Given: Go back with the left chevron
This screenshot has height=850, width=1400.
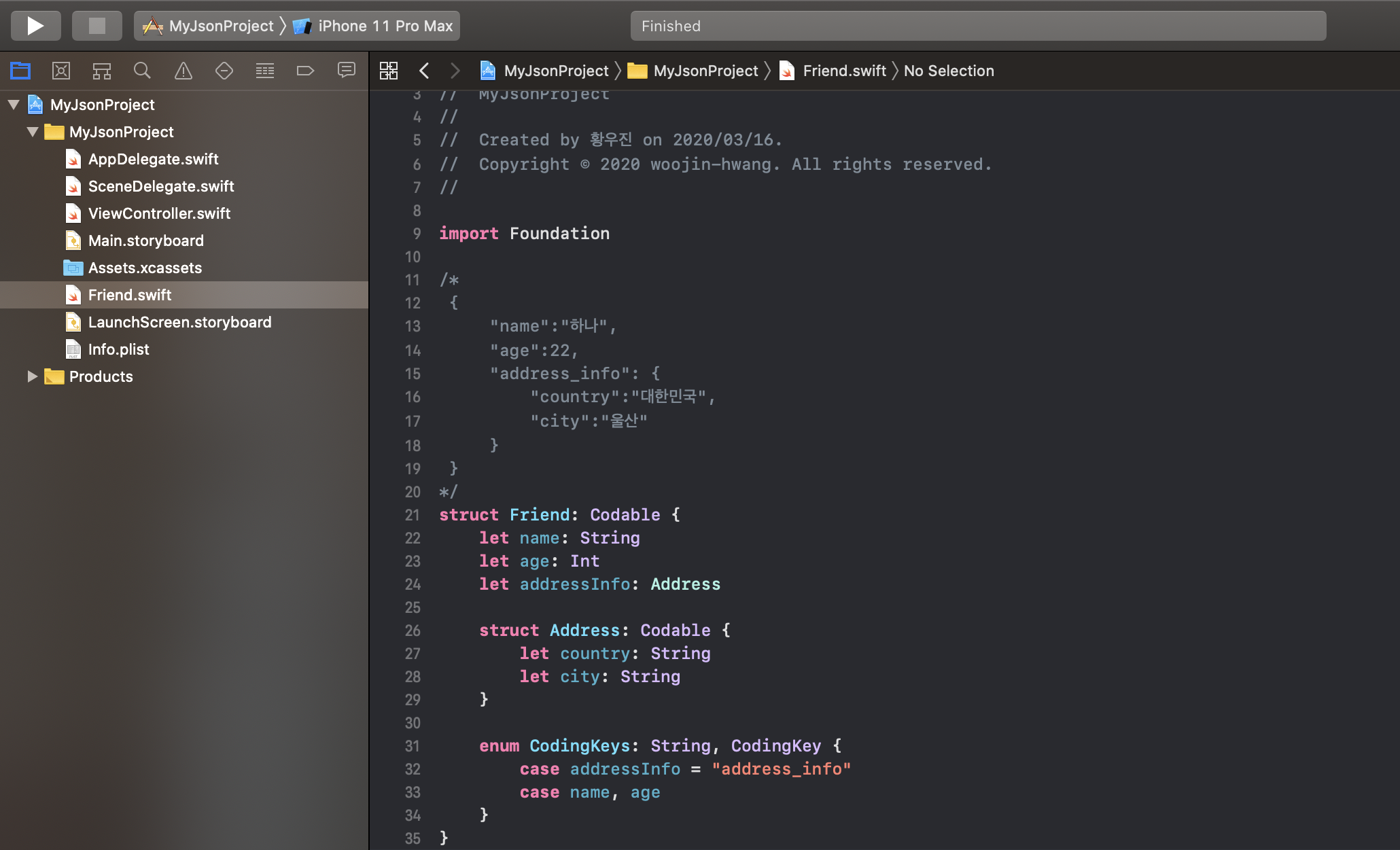Looking at the screenshot, I should pyautogui.click(x=424, y=71).
